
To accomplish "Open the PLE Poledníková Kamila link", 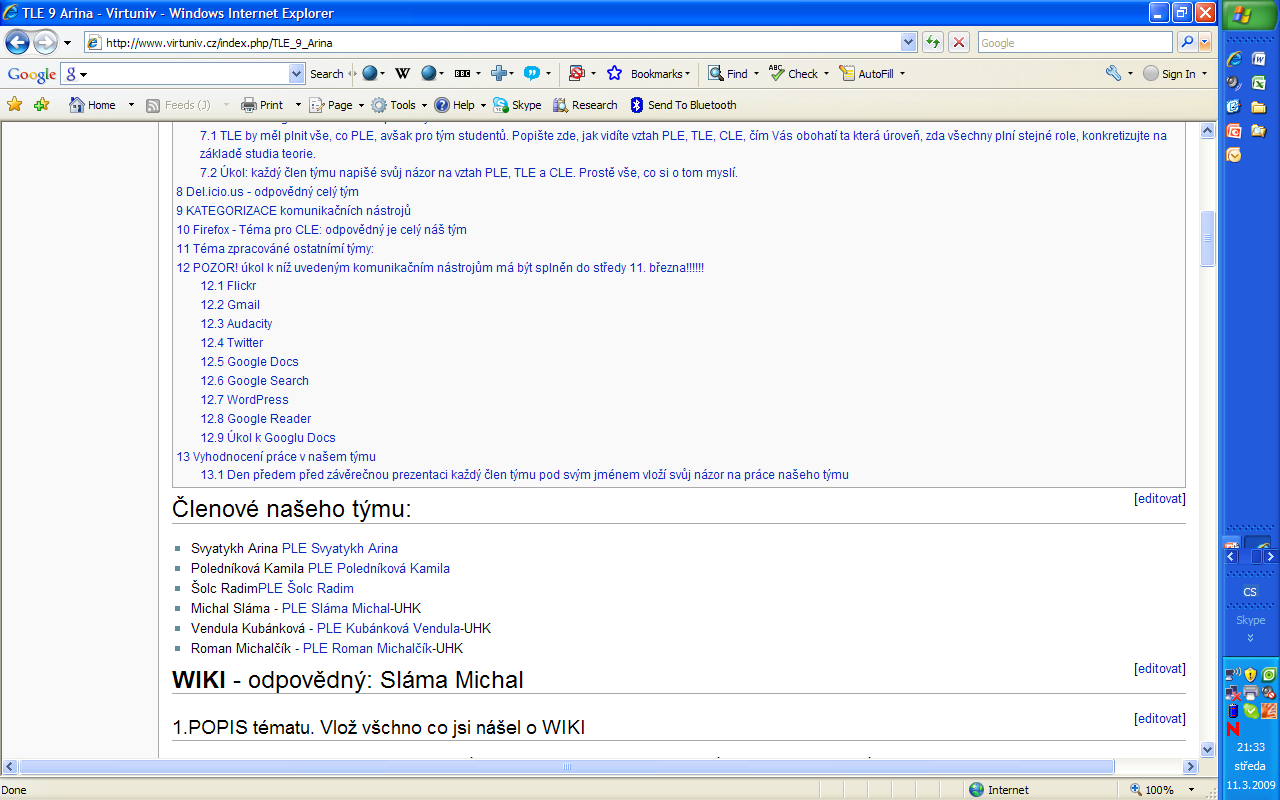I will click(379, 568).
